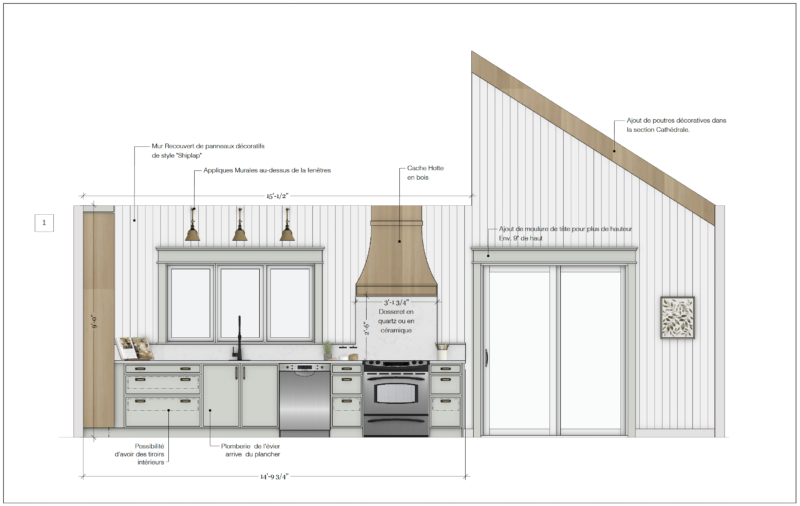
Task: Click the black kitchen faucet
Action: [x=238, y=338]
